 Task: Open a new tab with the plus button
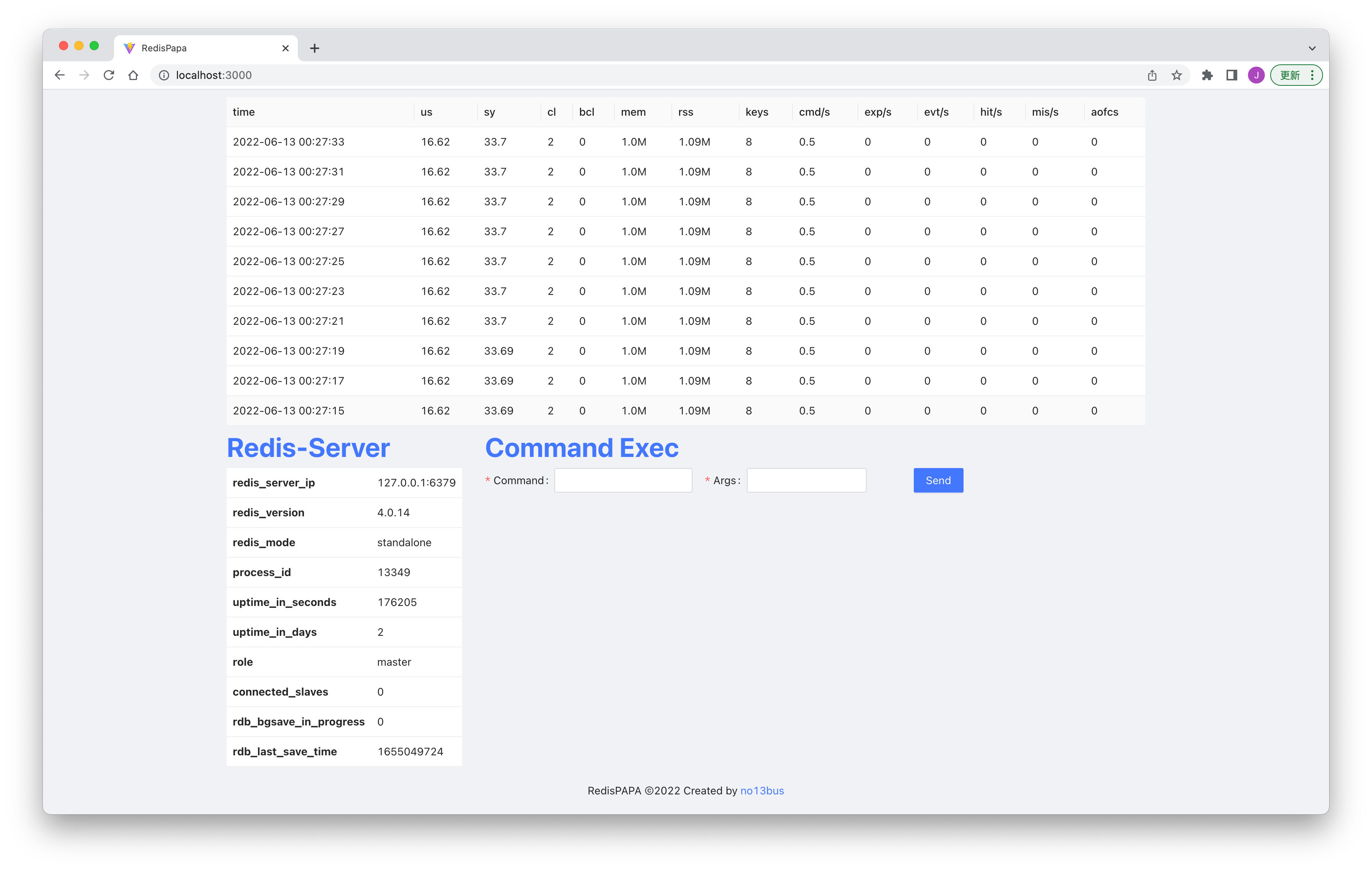tap(315, 48)
